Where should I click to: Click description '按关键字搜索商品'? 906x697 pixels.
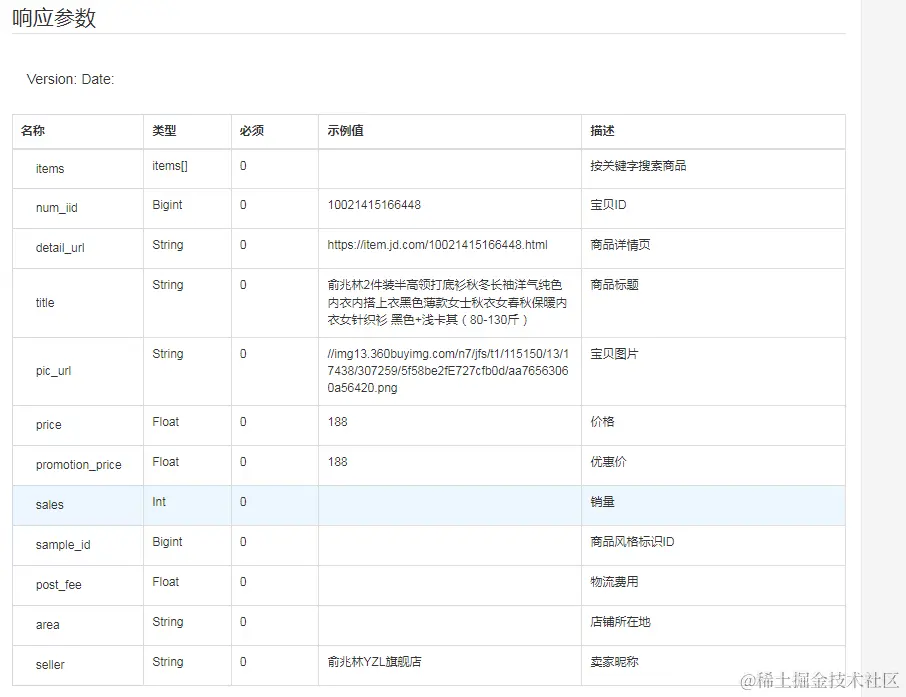(x=638, y=166)
